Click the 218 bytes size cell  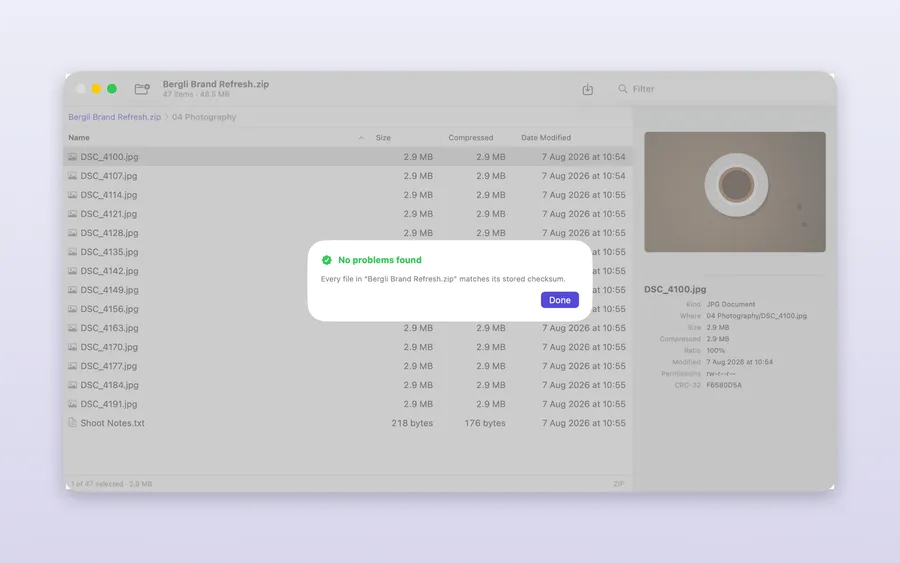point(412,423)
